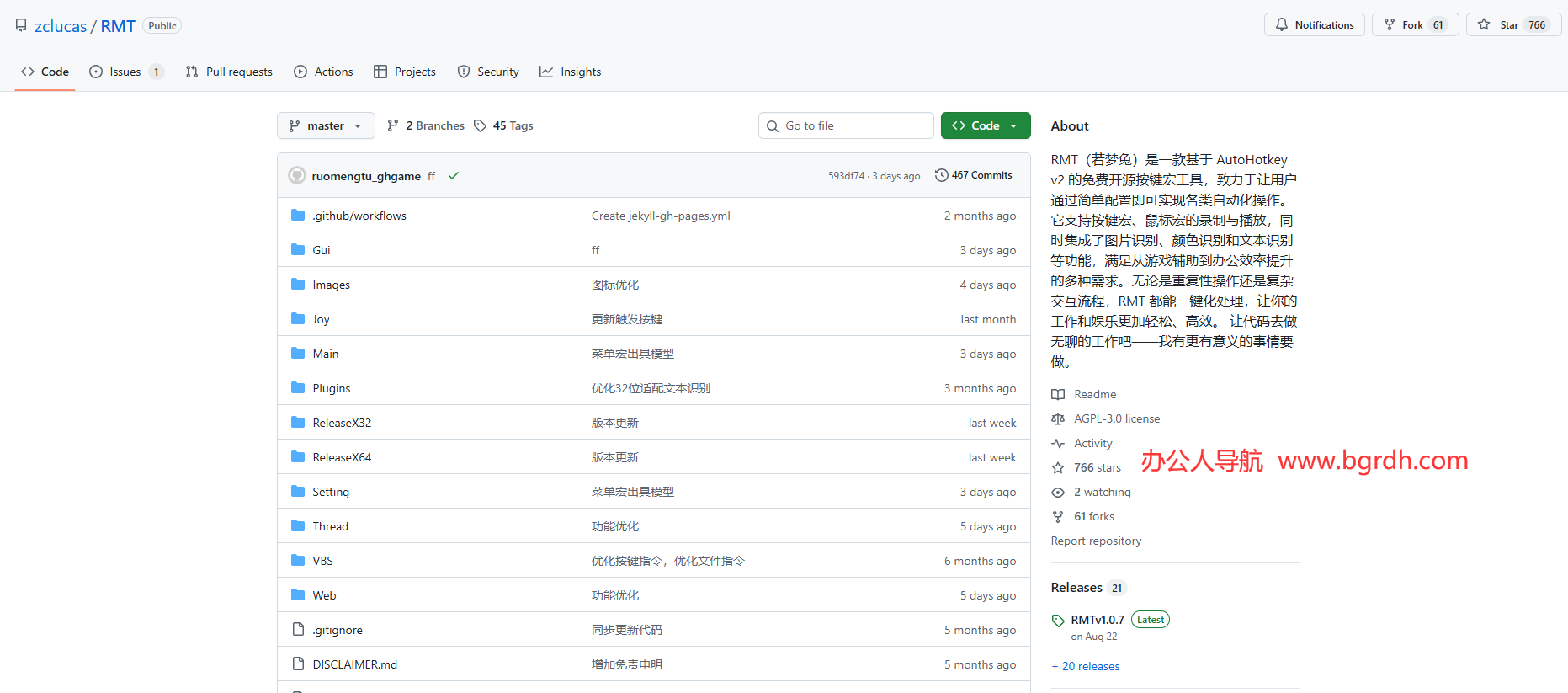Image resolution: width=1568 pixels, height=693 pixels.
Task: Click the tag icon beside 45 Tags
Action: pos(480,125)
